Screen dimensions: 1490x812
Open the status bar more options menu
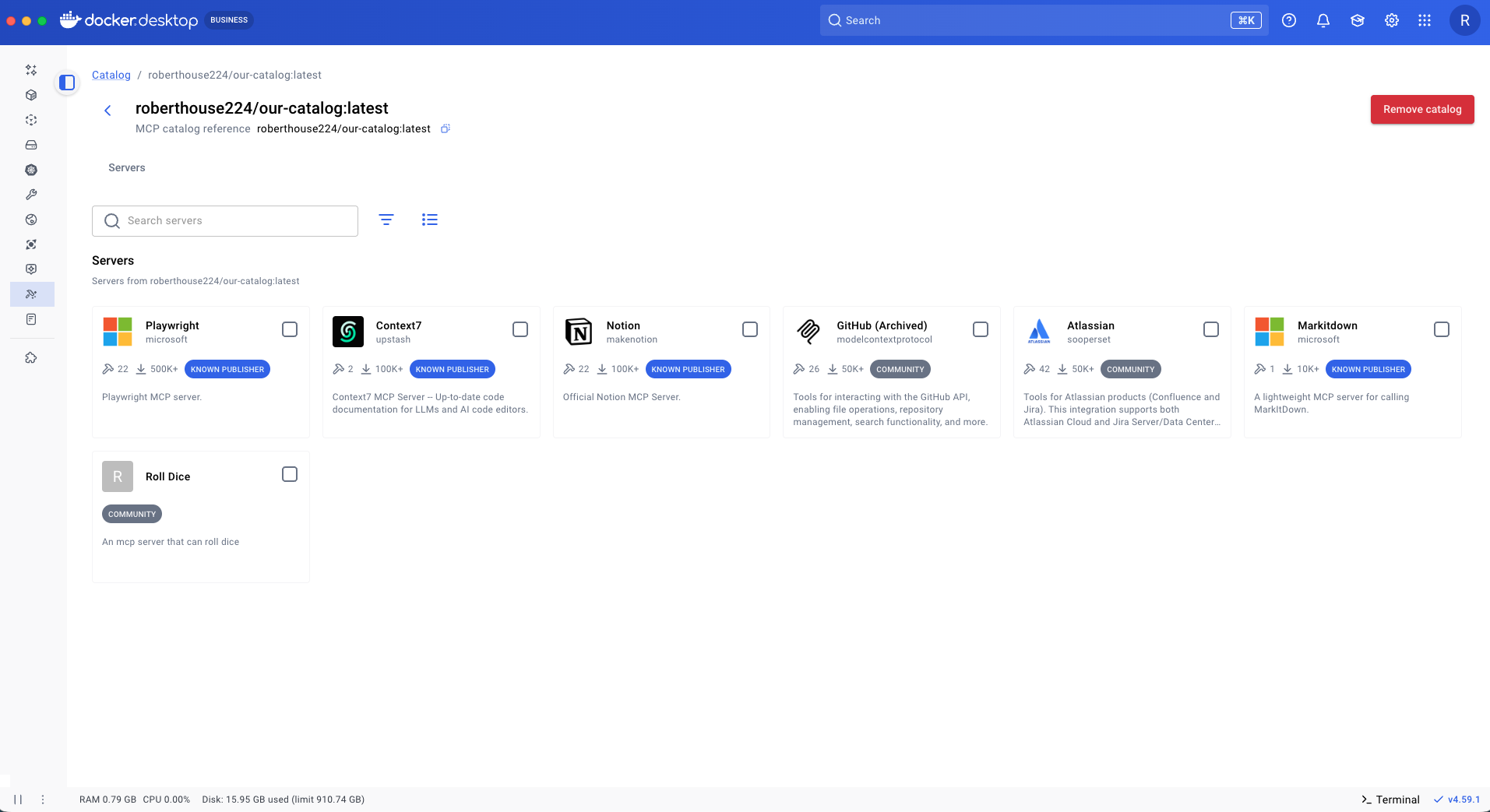[43, 800]
